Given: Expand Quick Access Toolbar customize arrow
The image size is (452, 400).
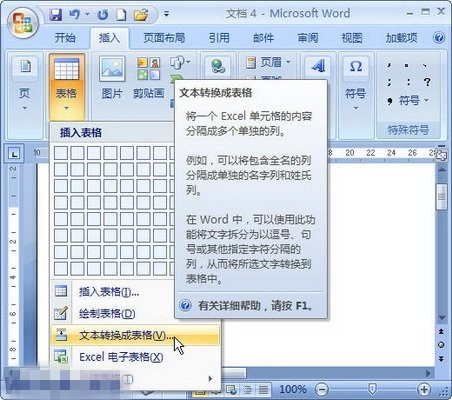Looking at the screenshot, I should coord(166,14).
